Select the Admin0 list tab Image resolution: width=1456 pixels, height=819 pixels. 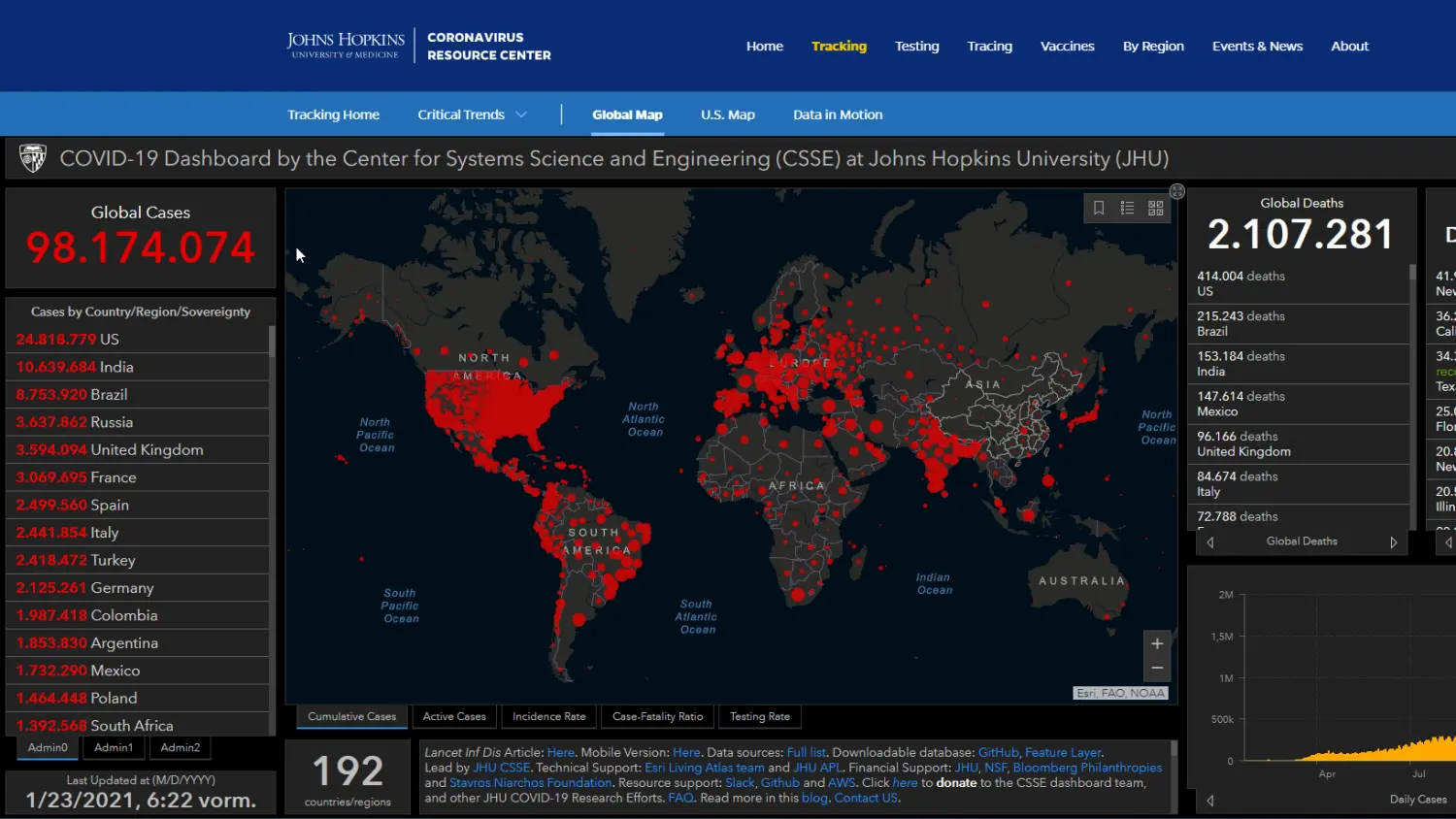click(x=48, y=748)
